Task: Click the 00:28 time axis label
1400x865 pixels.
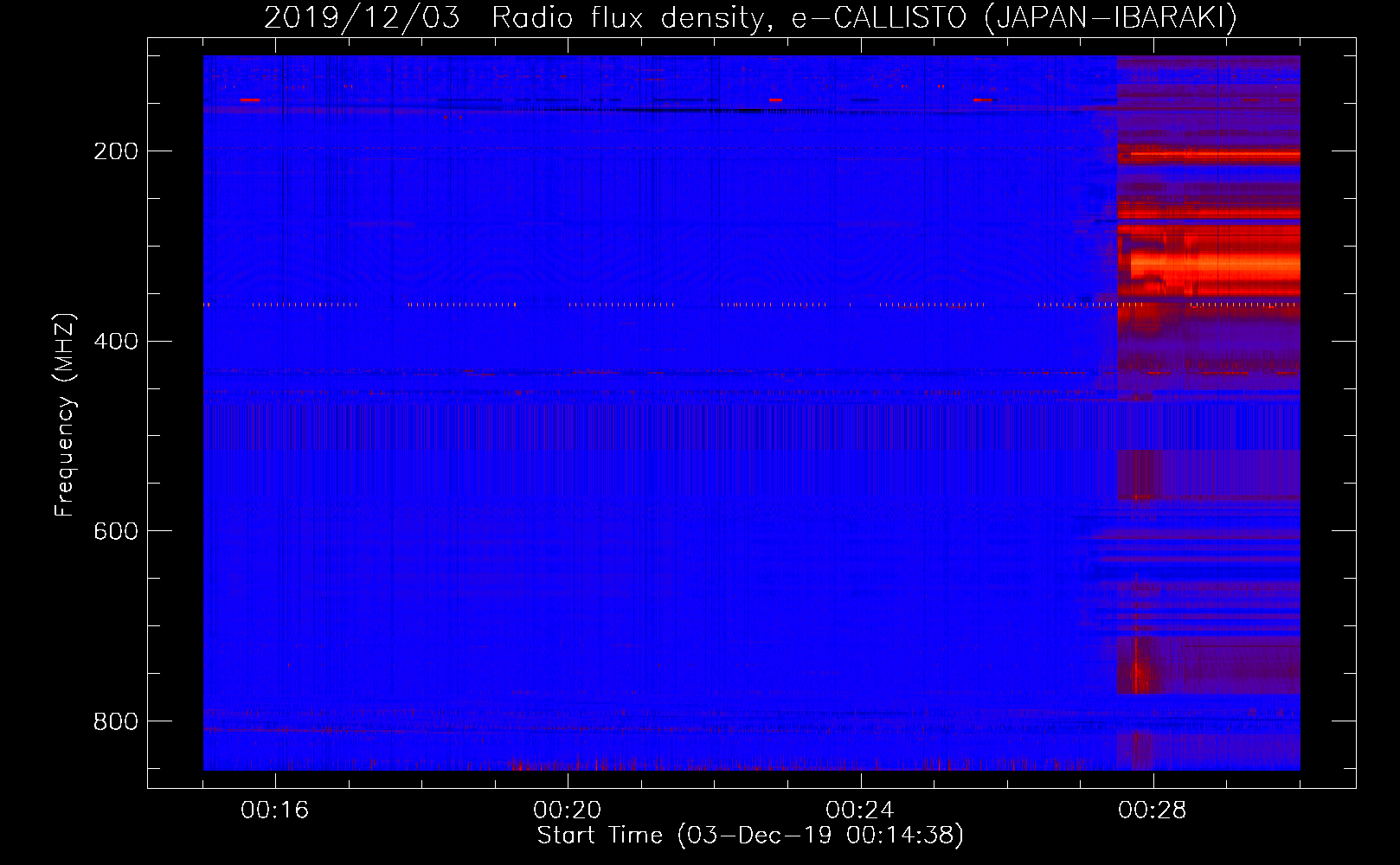Action: pyautogui.click(x=1153, y=810)
